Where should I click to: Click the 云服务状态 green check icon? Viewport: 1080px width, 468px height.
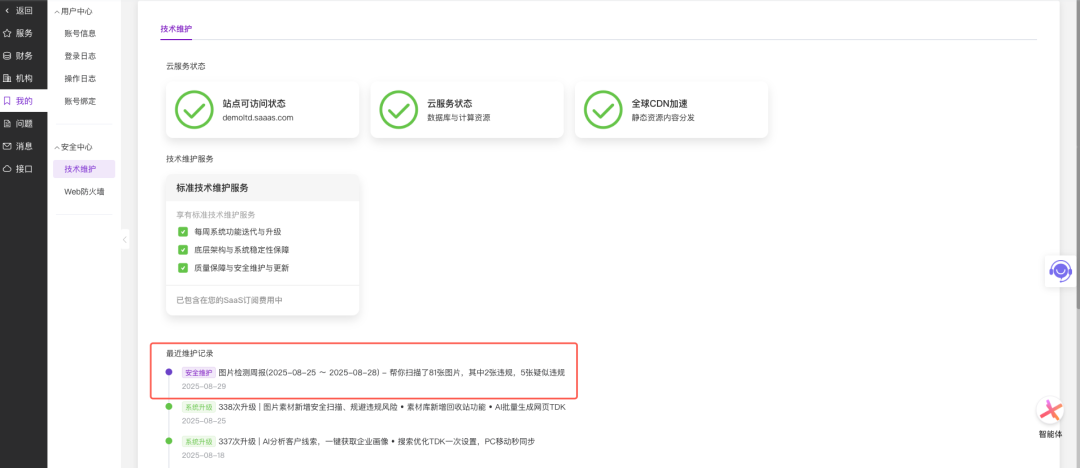399,110
